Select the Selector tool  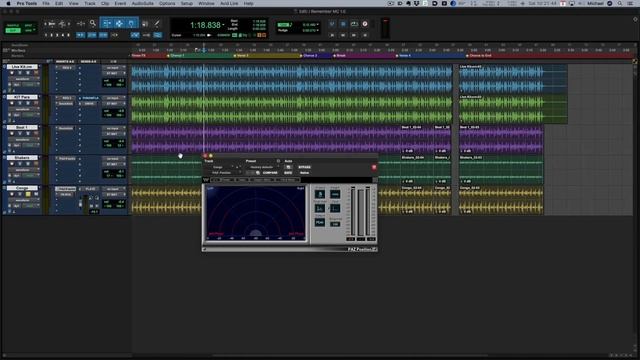tap(119, 23)
